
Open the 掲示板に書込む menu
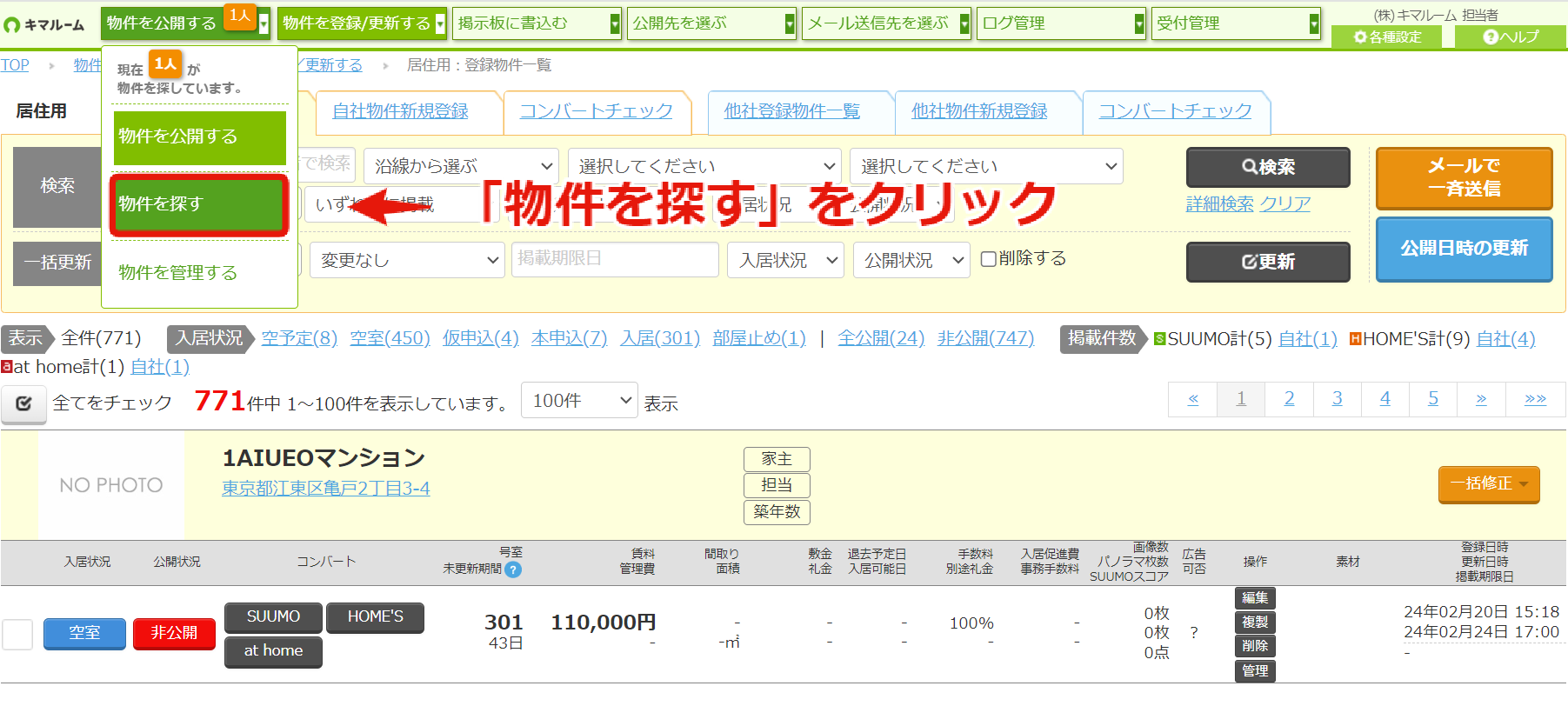point(537,23)
